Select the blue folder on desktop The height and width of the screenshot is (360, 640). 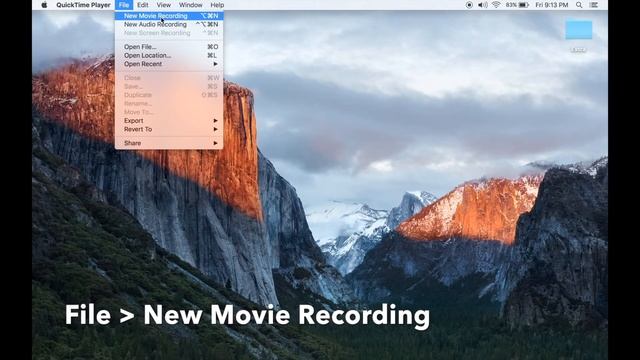tap(579, 30)
